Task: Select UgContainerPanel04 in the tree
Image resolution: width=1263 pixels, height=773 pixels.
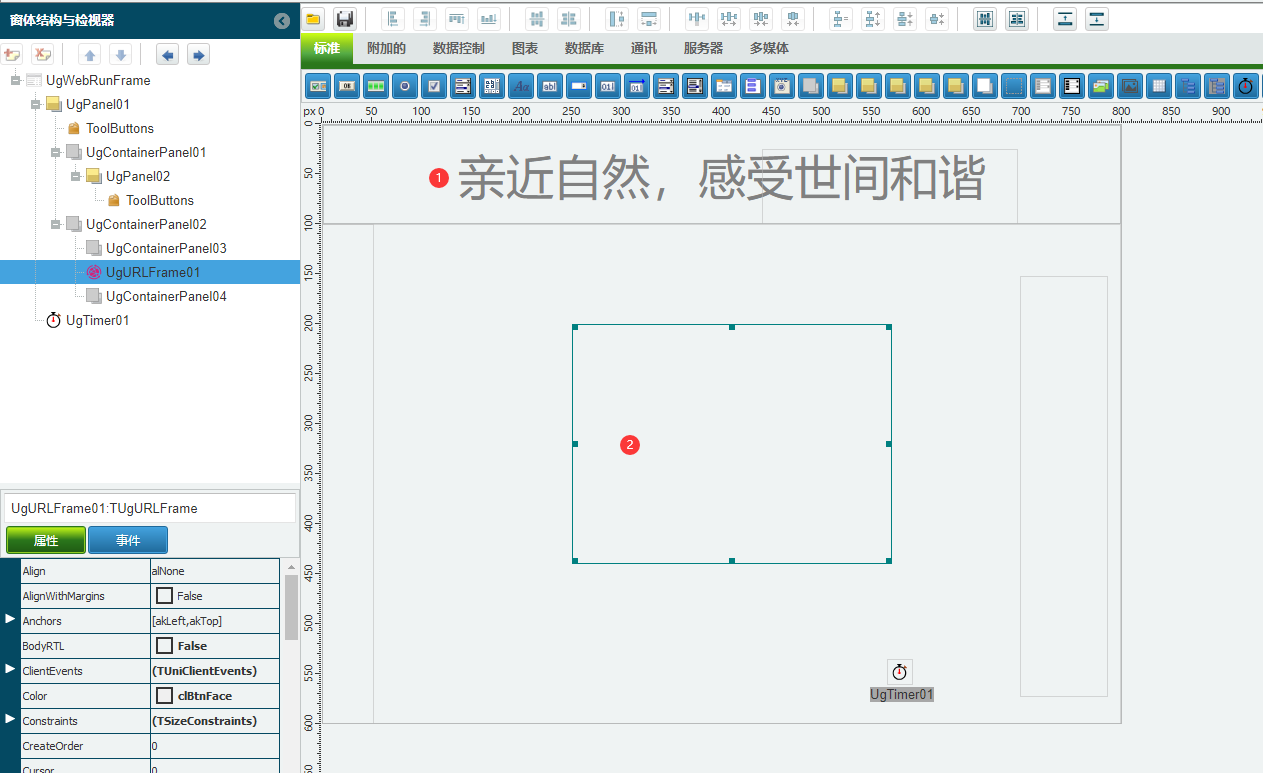Action: click(166, 296)
